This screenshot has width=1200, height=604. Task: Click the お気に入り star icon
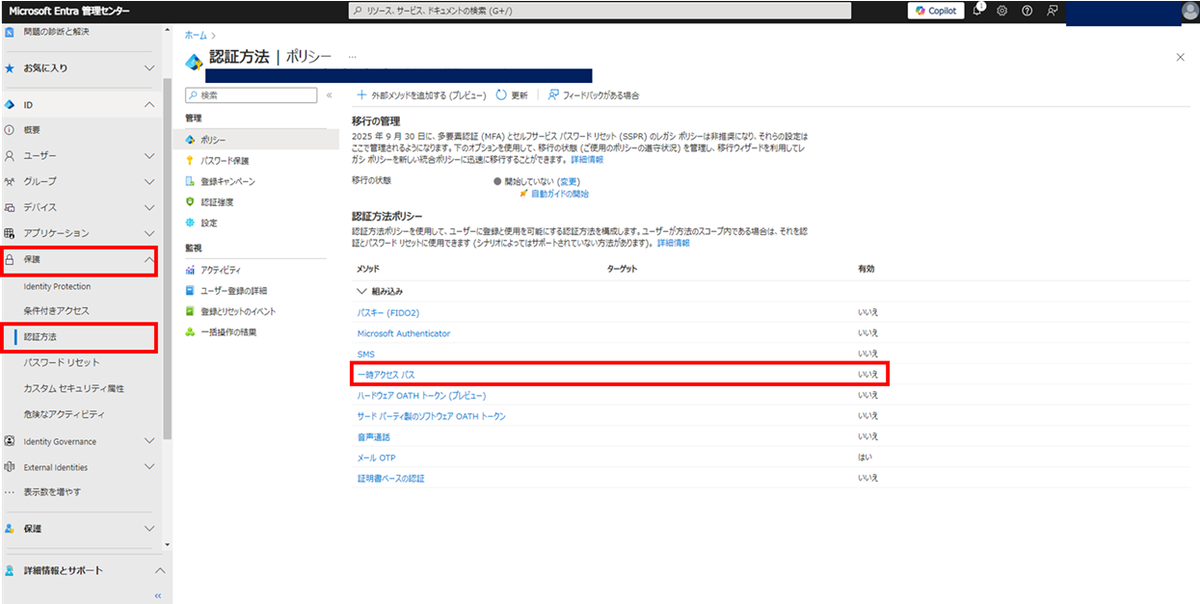(x=9, y=68)
